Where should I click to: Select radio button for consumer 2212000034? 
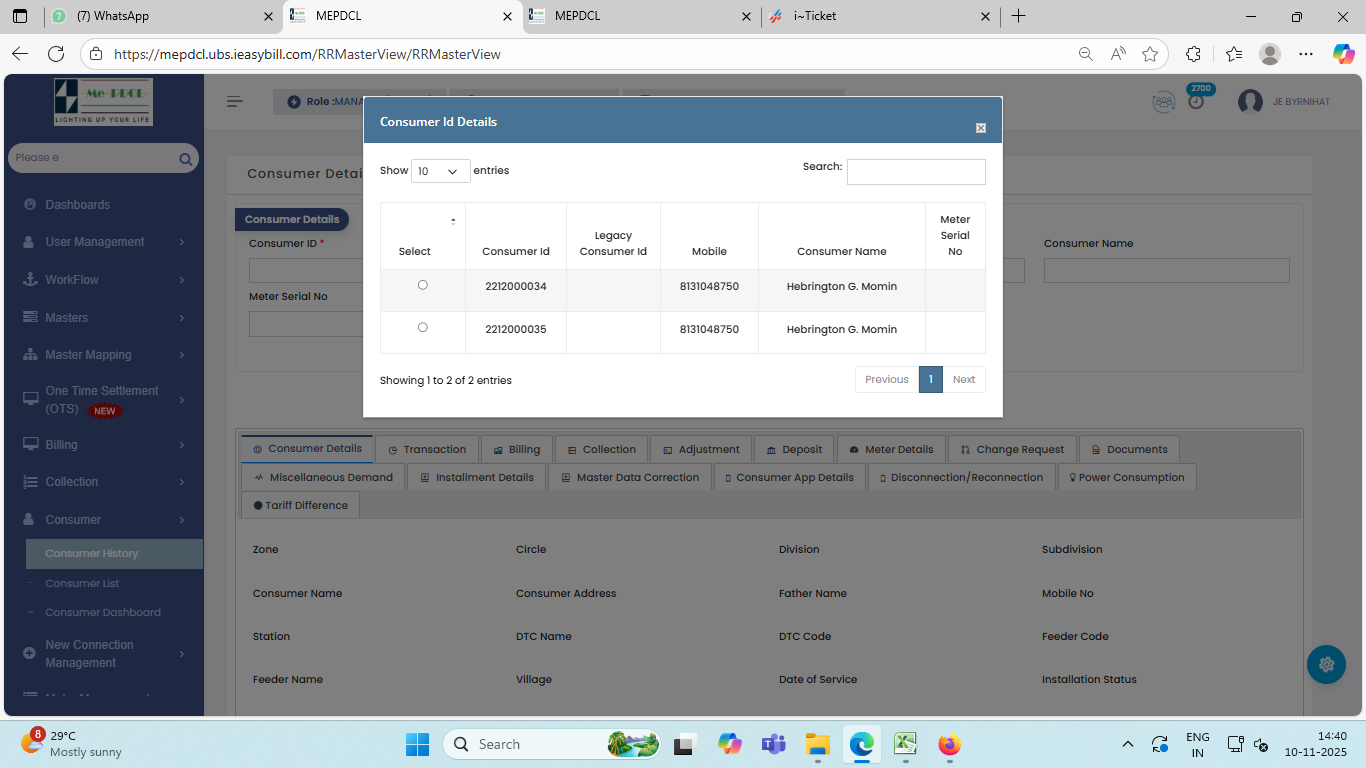coord(423,285)
